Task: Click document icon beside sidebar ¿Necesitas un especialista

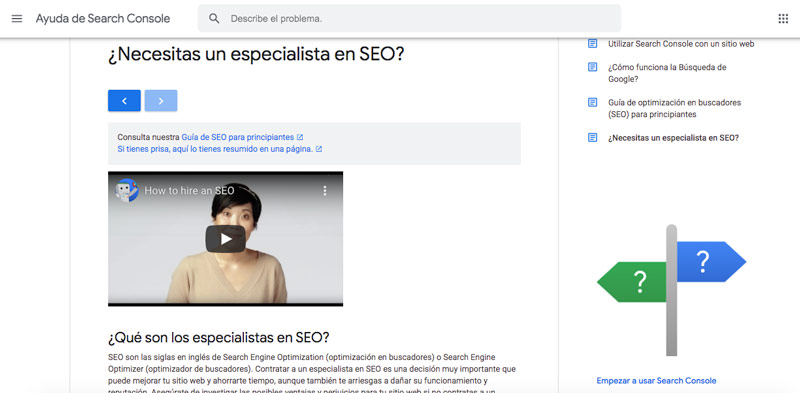Action: (x=592, y=138)
